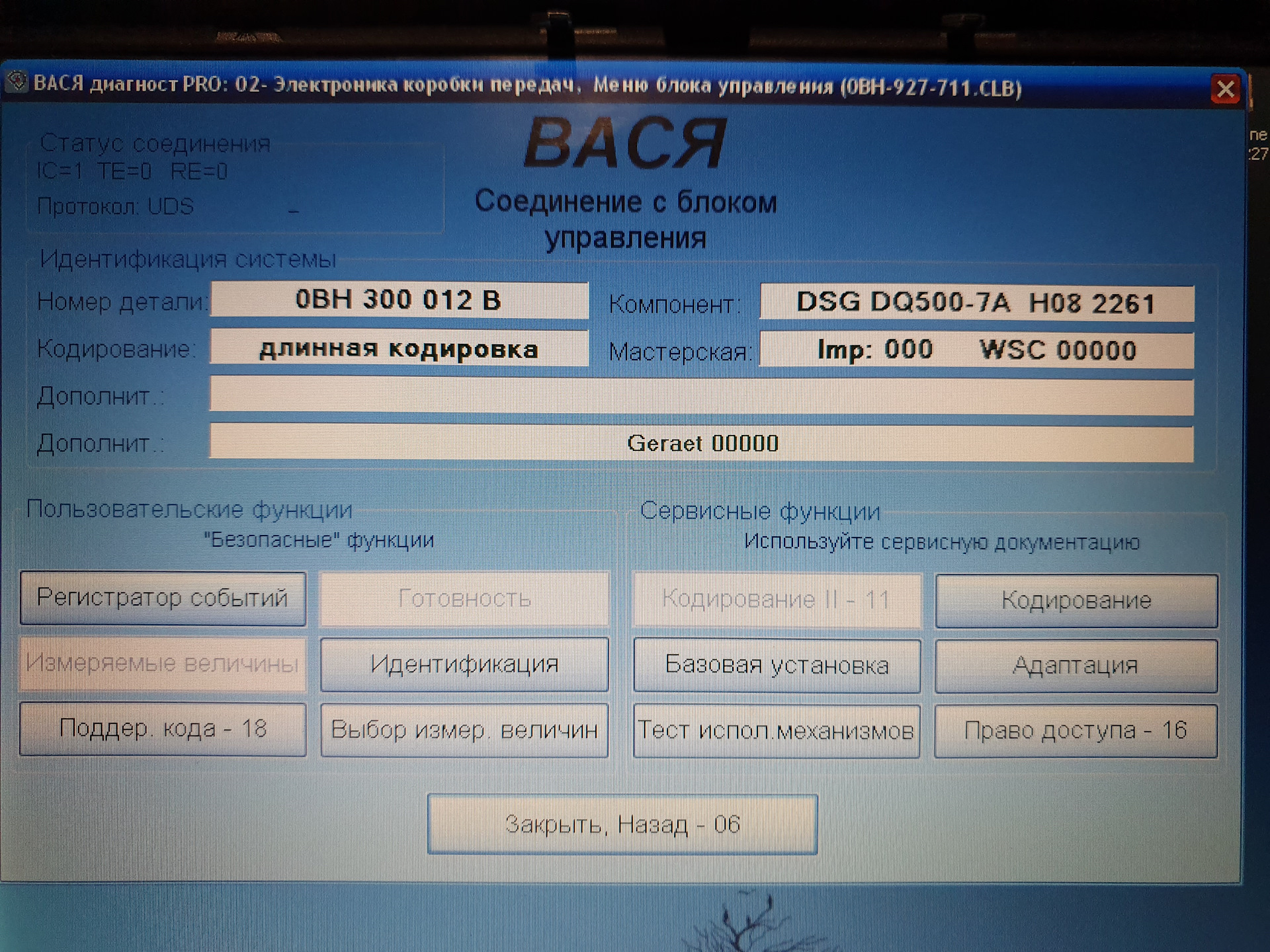Click the Мастерская field with WSC 00000
The image size is (1270, 952).
[x=977, y=350]
